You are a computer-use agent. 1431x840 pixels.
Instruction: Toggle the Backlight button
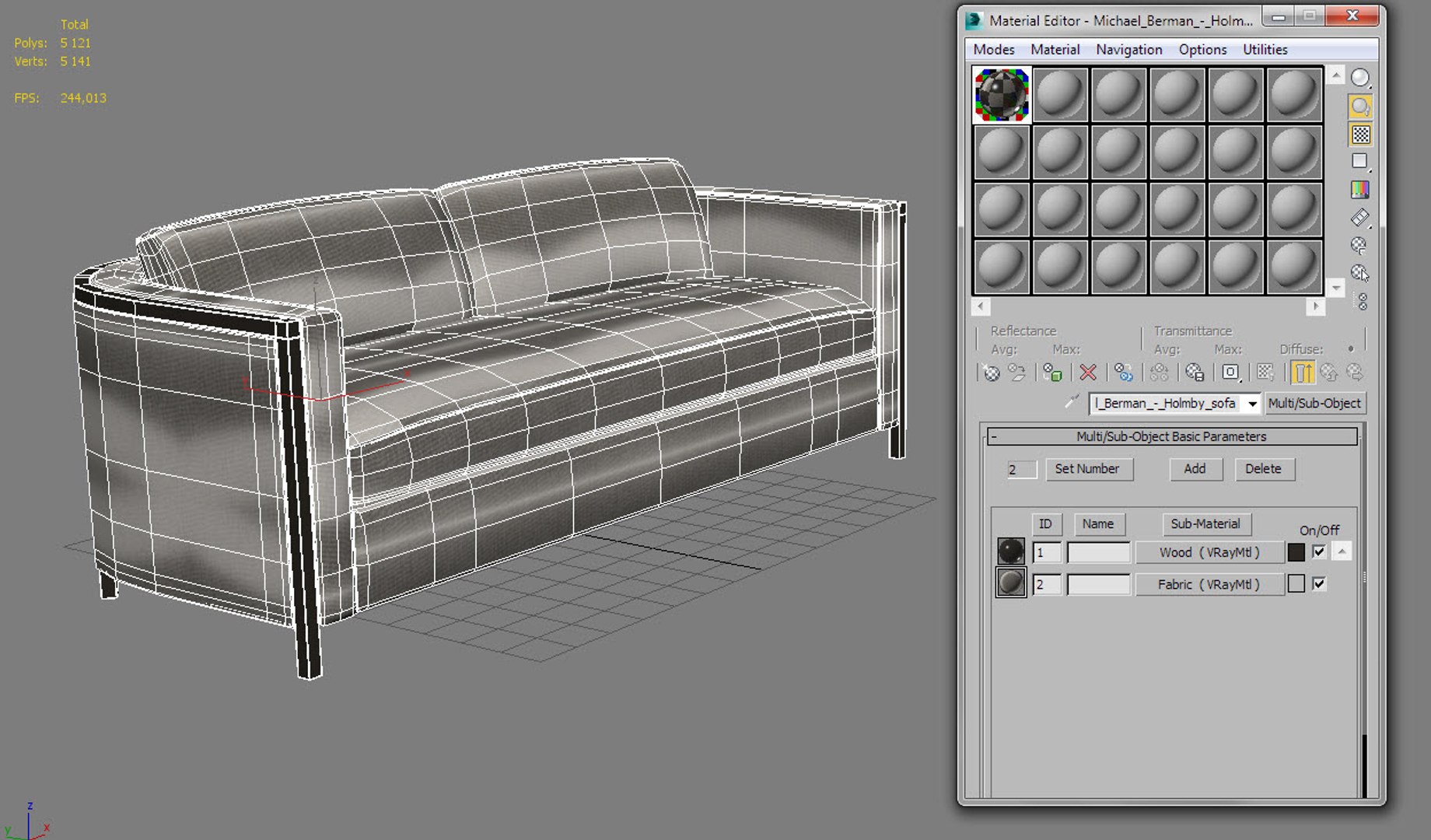1360,107
